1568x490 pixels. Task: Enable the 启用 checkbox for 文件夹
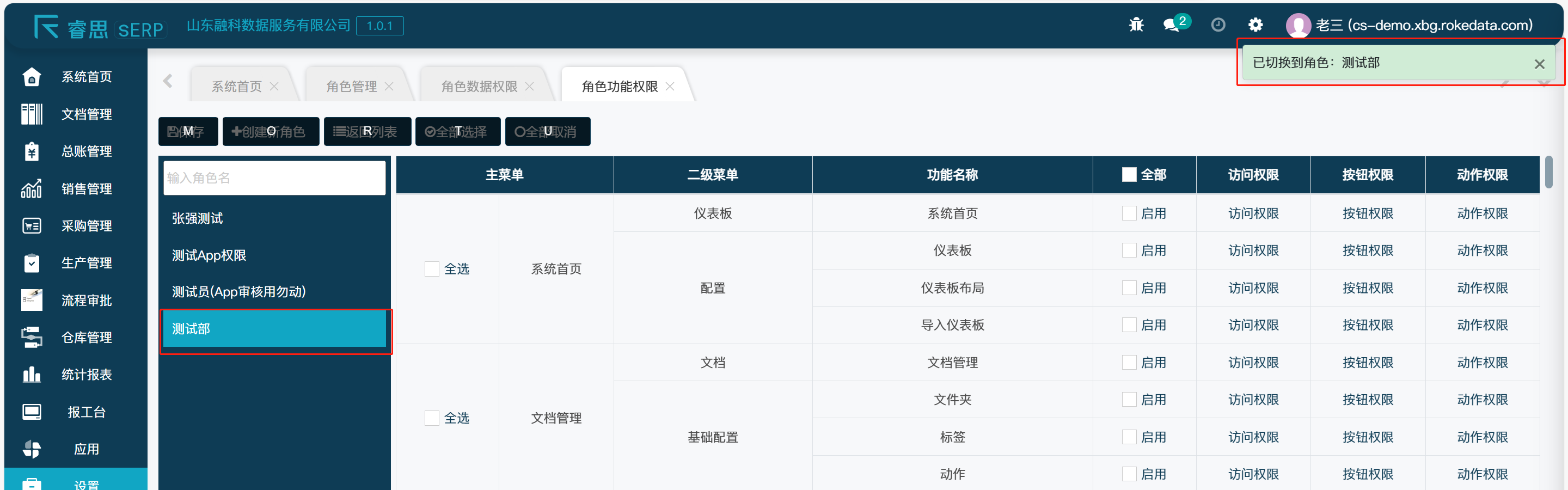coord(1129,400)
